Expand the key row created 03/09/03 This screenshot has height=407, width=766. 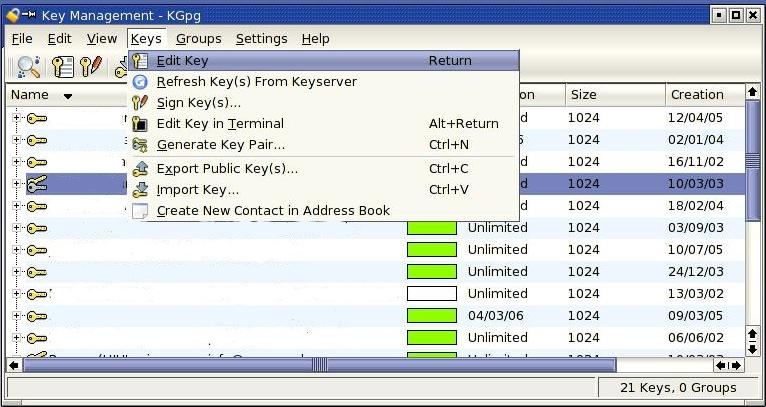(x=16, y=228)
